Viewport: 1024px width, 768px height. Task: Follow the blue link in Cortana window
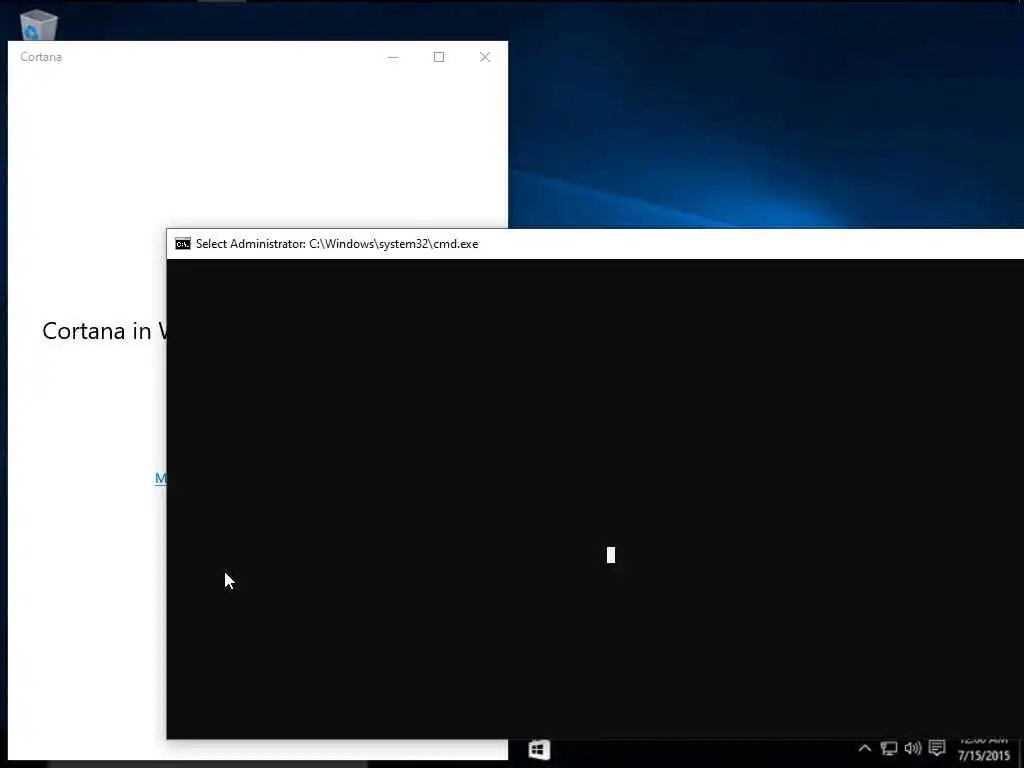161,478
